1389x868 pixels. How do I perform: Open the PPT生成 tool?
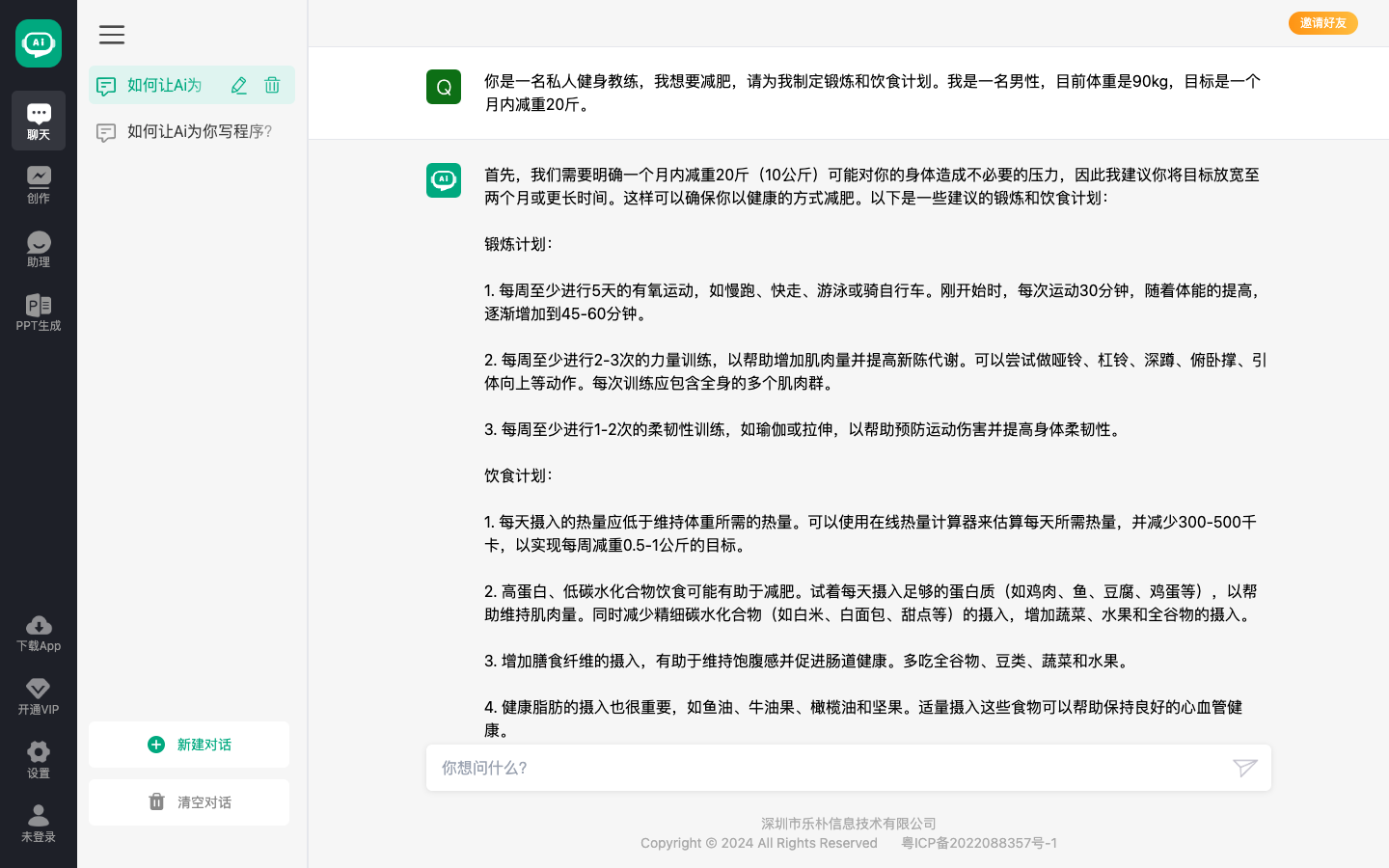[x=39, y=312]
